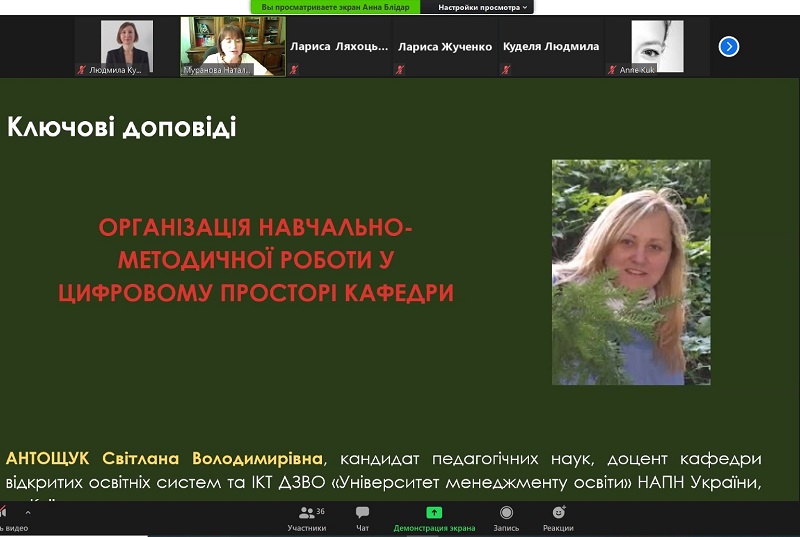Select the Anne Kuk participant thumbnail
This screenshot has width=800, height=537.
point(657,46)
